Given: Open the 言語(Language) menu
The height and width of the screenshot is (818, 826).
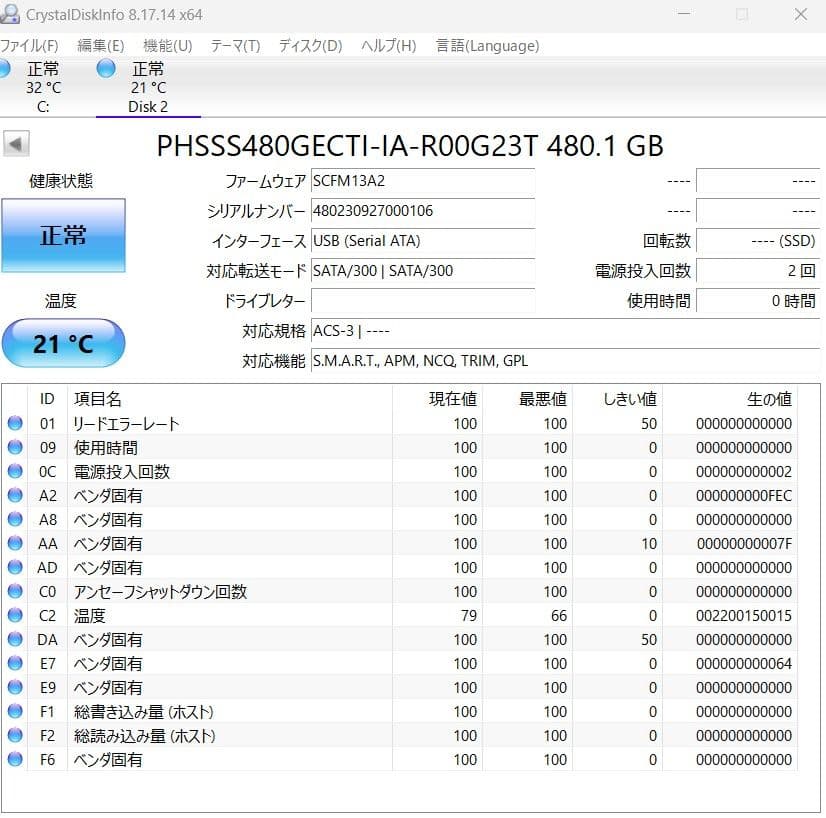Looking at the screenshot, I should (x=487, y=46).
